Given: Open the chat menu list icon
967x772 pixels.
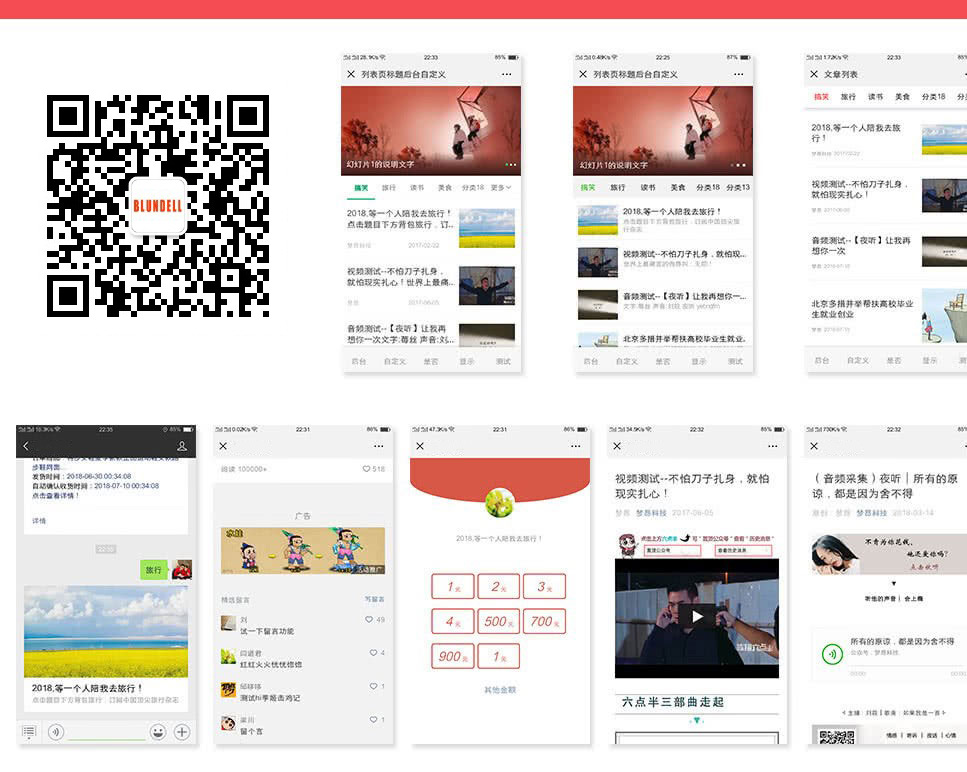Looking at the screenshot, I should click(x=29, y=732).
